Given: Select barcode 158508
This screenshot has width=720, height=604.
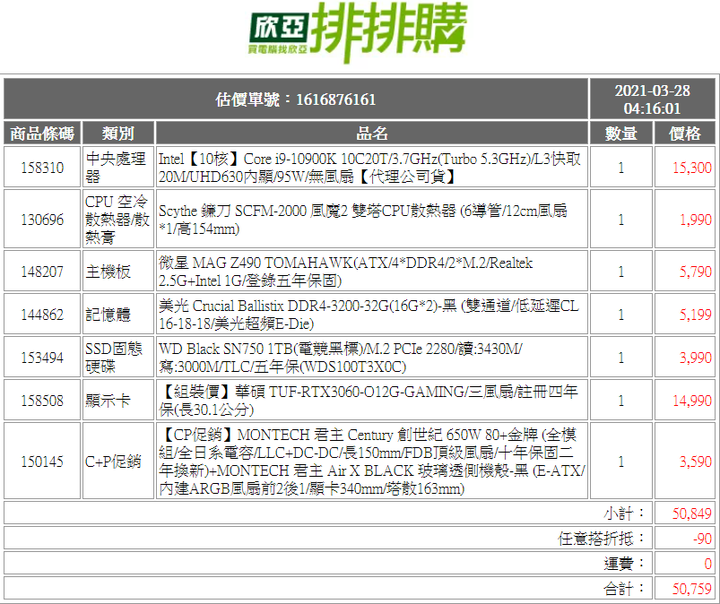Looking at the screenshot, I should tap(42, 401).
